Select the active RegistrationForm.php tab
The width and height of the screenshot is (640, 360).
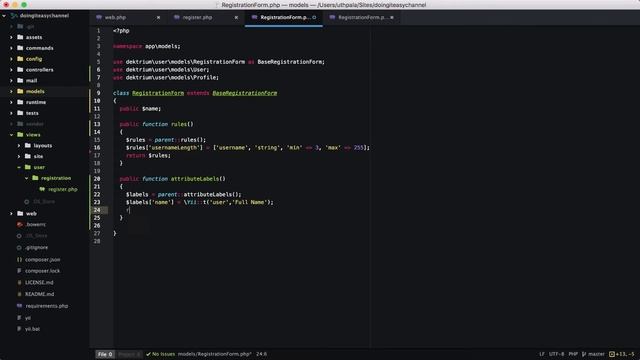tap(284, 18)
